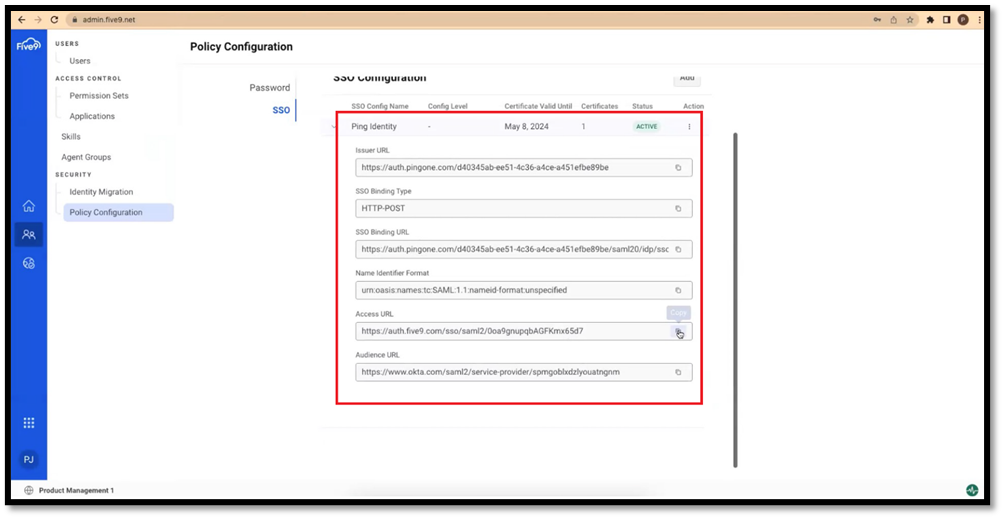The width and height of the screenshot is (1003, 518).
Task: Click the SSO Binding Type field
Action: coord(524,208)
